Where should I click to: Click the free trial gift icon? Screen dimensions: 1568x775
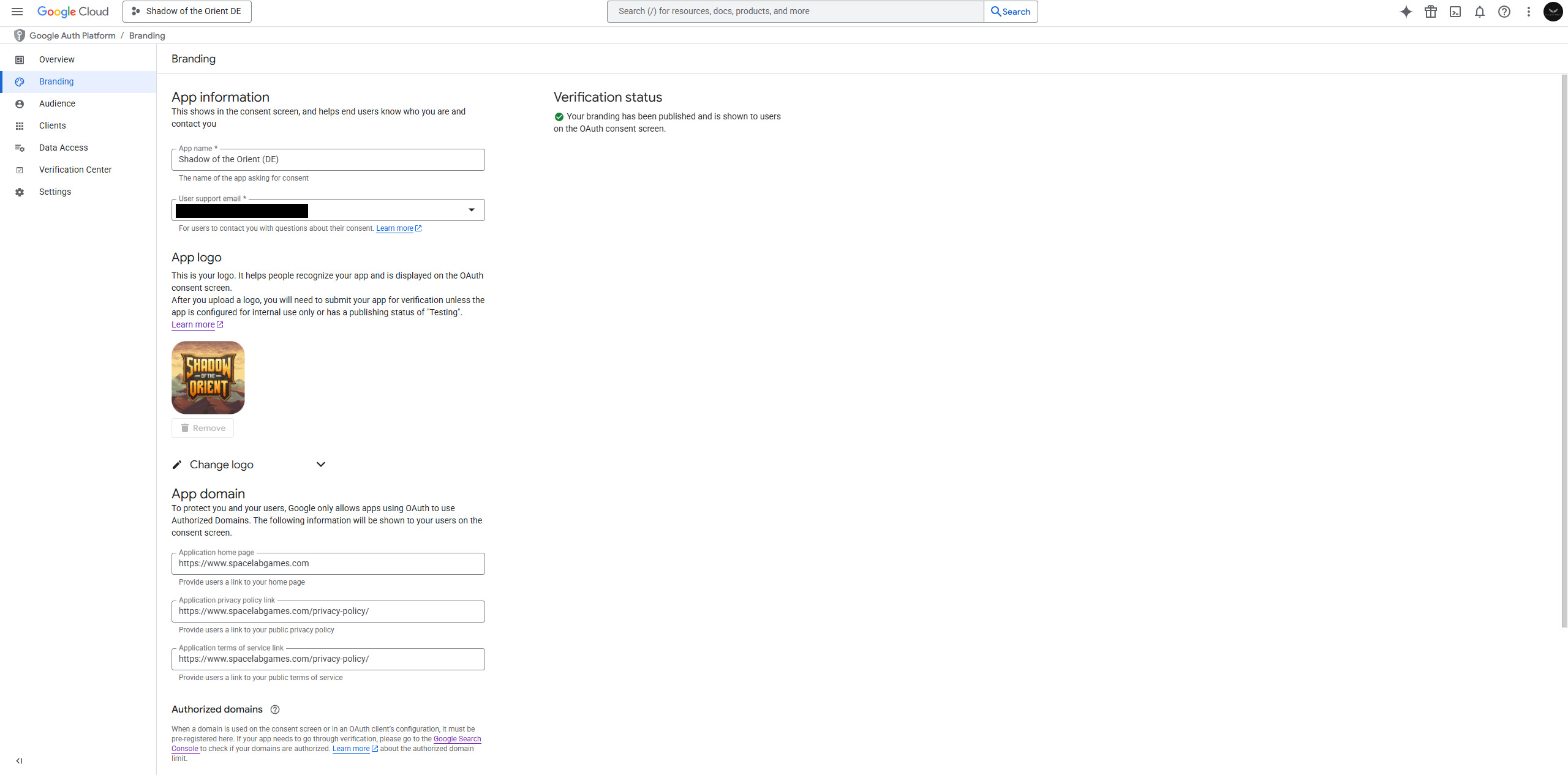tap(1431, 12)
